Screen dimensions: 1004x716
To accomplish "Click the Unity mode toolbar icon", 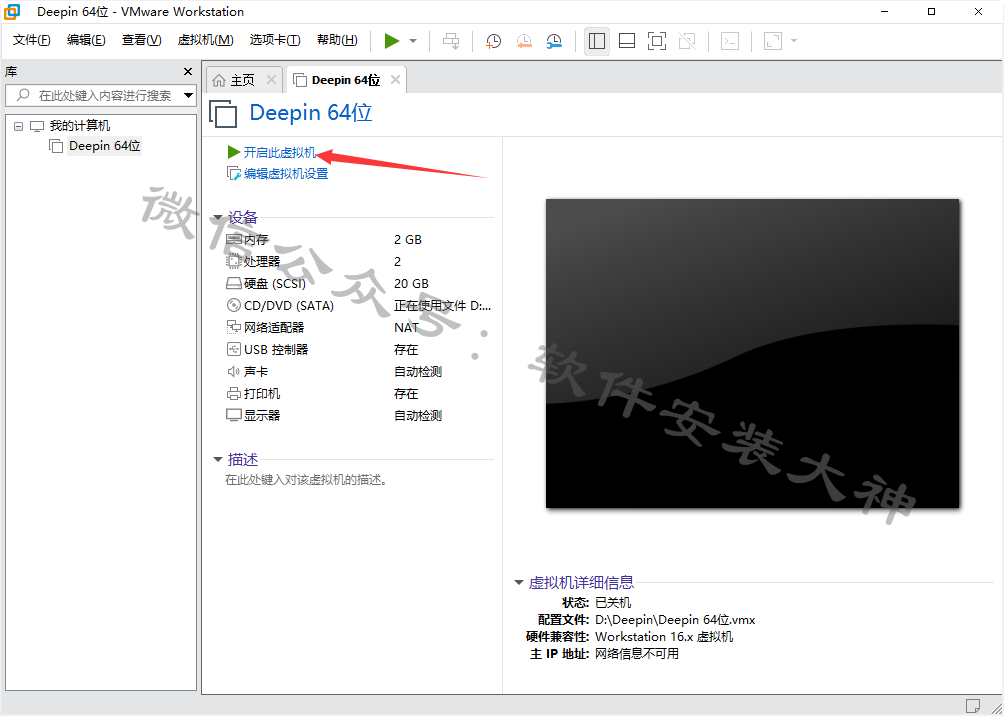I will click(x=687, y=41).
